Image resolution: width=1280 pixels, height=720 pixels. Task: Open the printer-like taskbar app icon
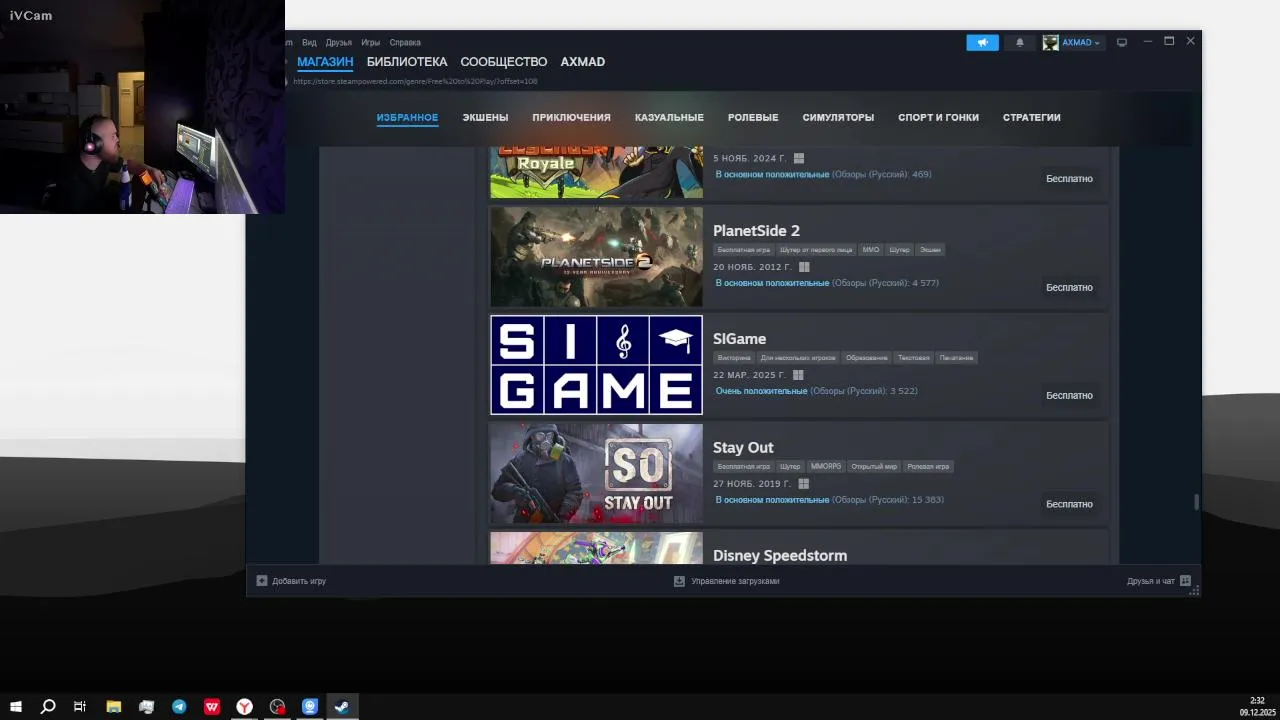pos(147,706)
